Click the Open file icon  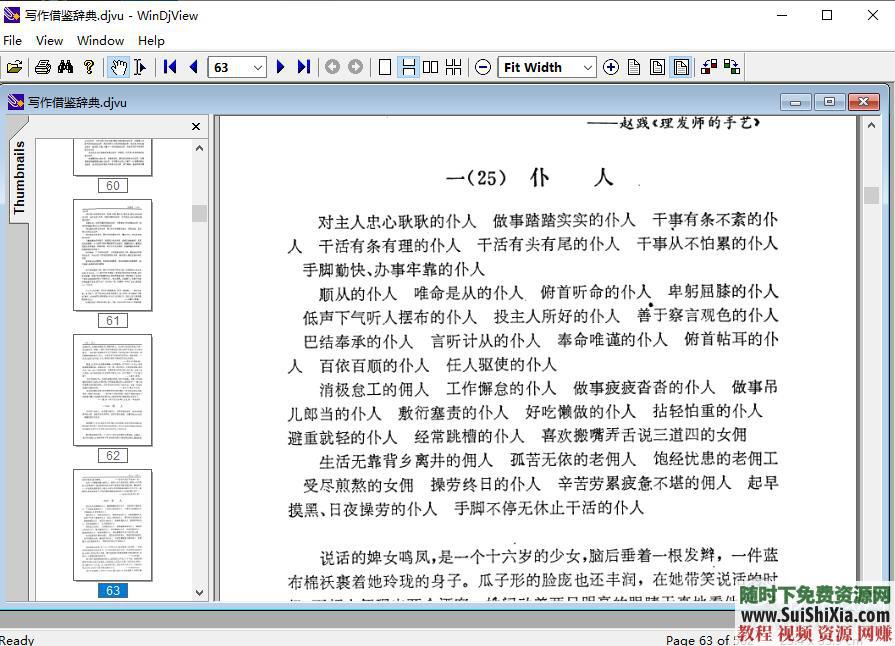[x=15, y=67]
